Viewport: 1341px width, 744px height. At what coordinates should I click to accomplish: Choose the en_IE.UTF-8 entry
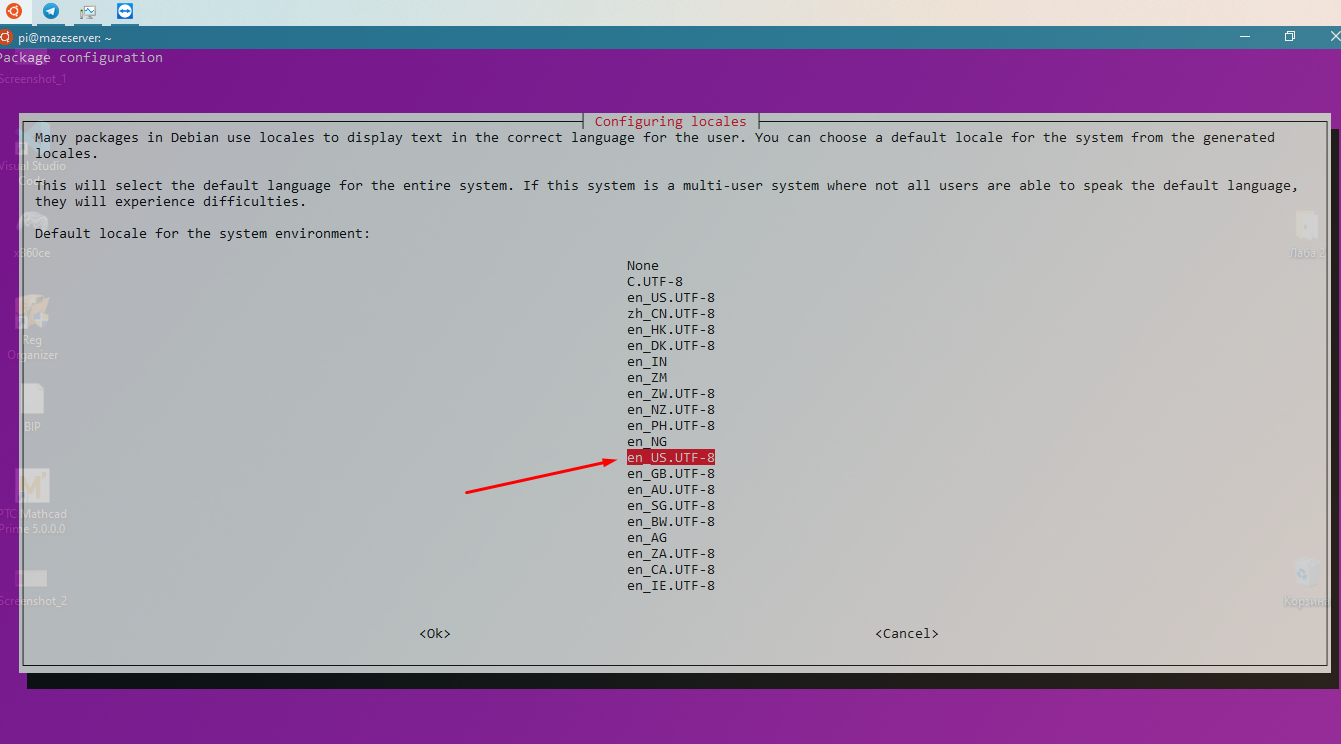click(x=671, y=586)
